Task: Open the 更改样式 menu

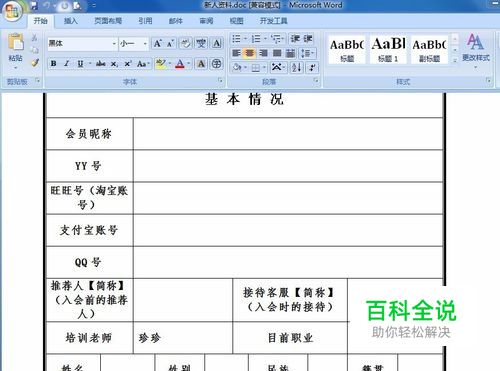Action: (x=476, y=50)
